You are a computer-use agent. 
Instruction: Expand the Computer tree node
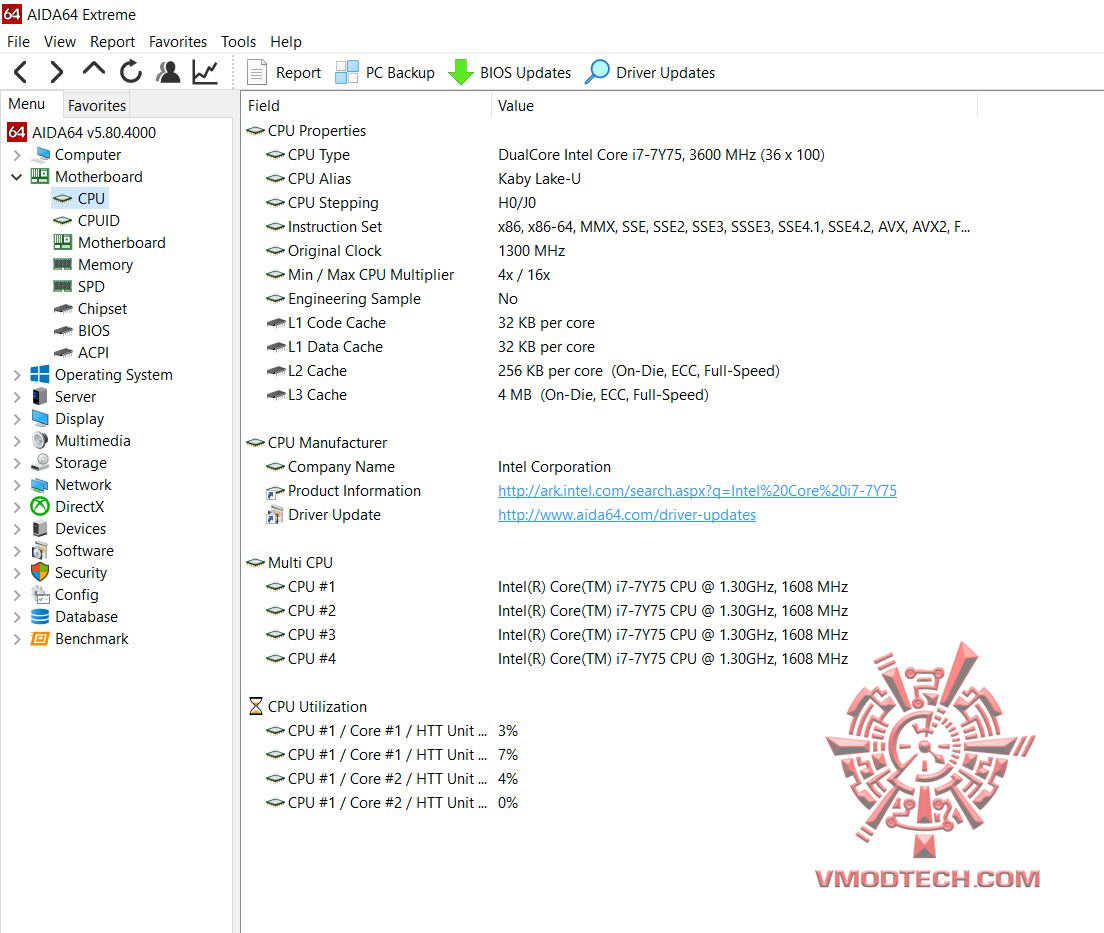[17, 155]
